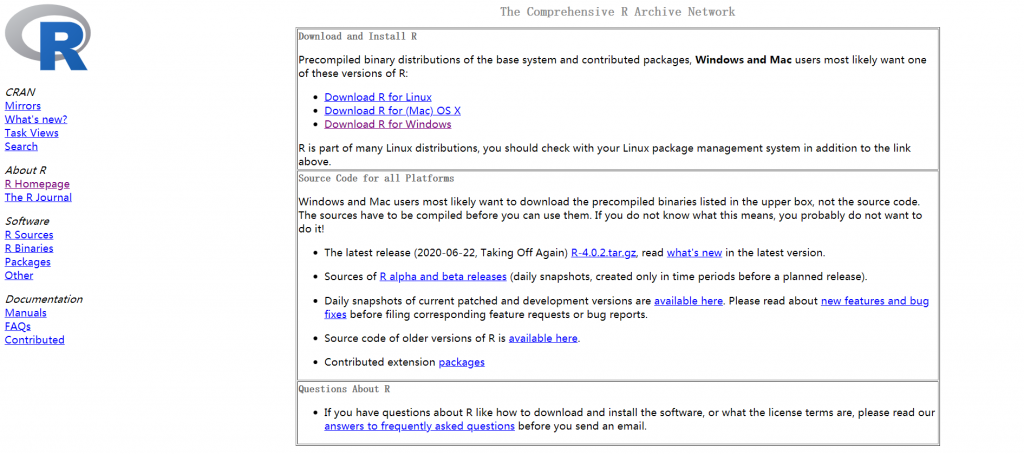Click the About R sidebar heading

pyautogui.click(x=25, y=170)
